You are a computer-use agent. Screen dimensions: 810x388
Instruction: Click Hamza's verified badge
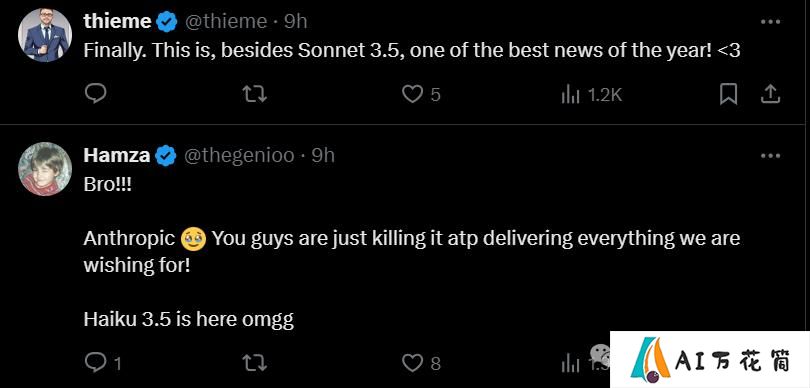tap(166, 156)
